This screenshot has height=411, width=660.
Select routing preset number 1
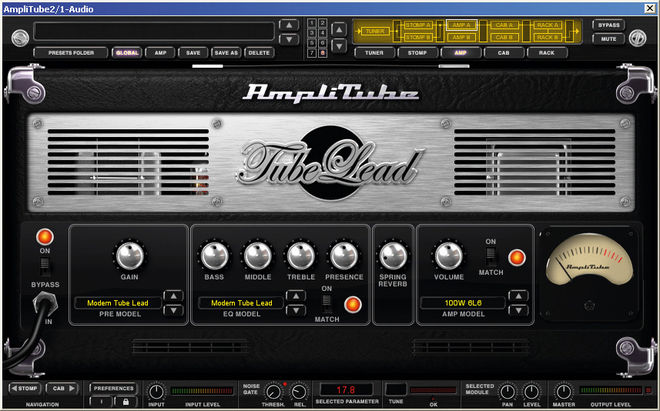click(312, 23)
